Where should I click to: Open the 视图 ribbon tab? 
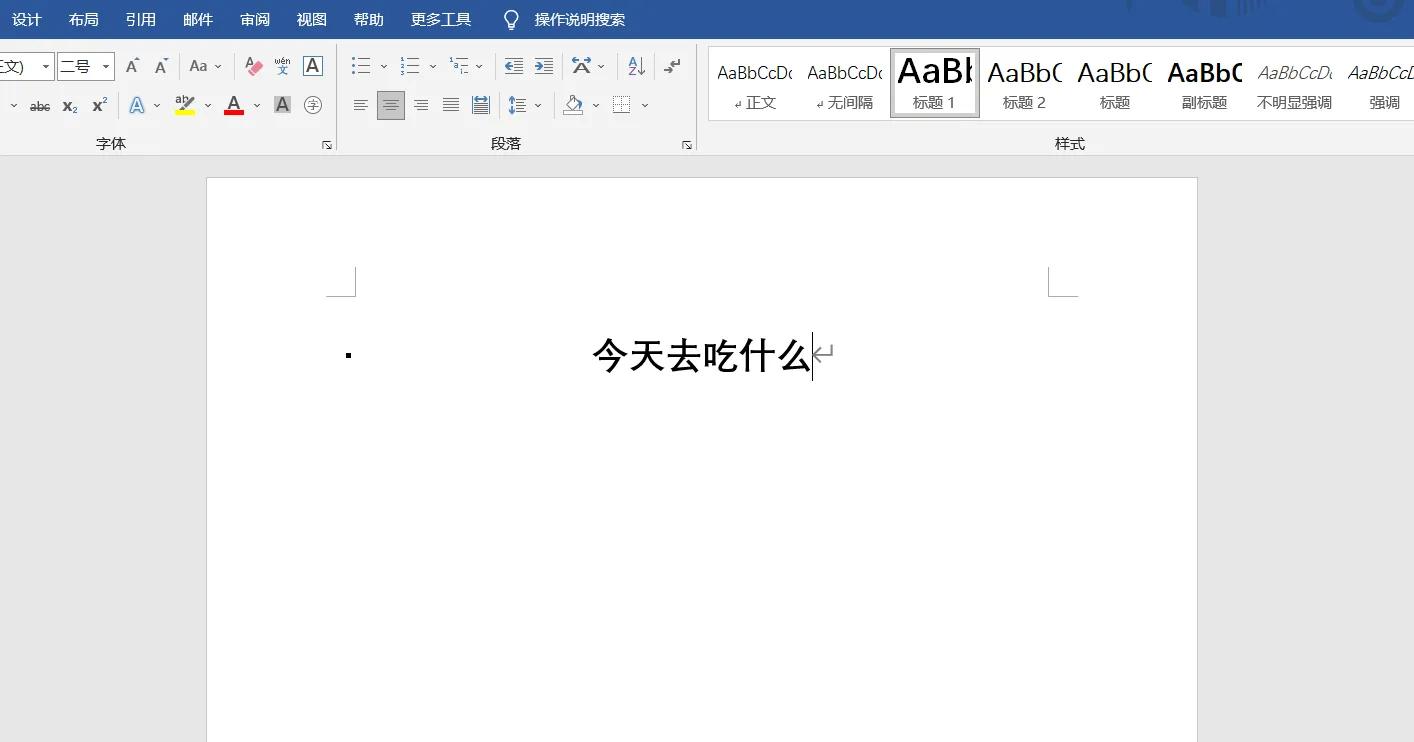(311, 18)
